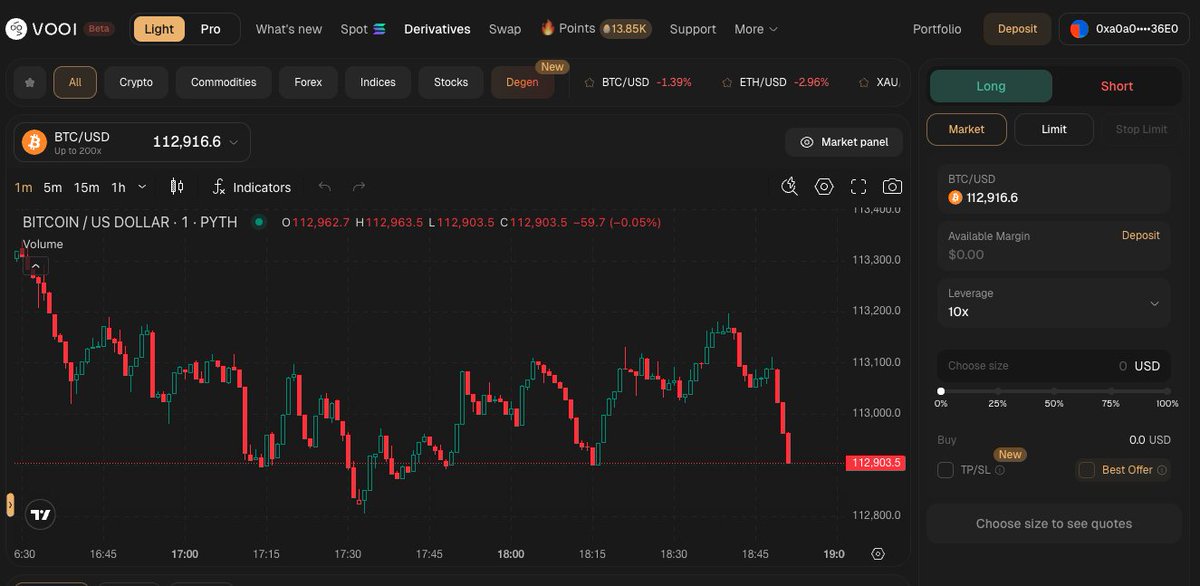Undo the last chart action
The height and width of the screenshot is (586, 1200).
324,187
